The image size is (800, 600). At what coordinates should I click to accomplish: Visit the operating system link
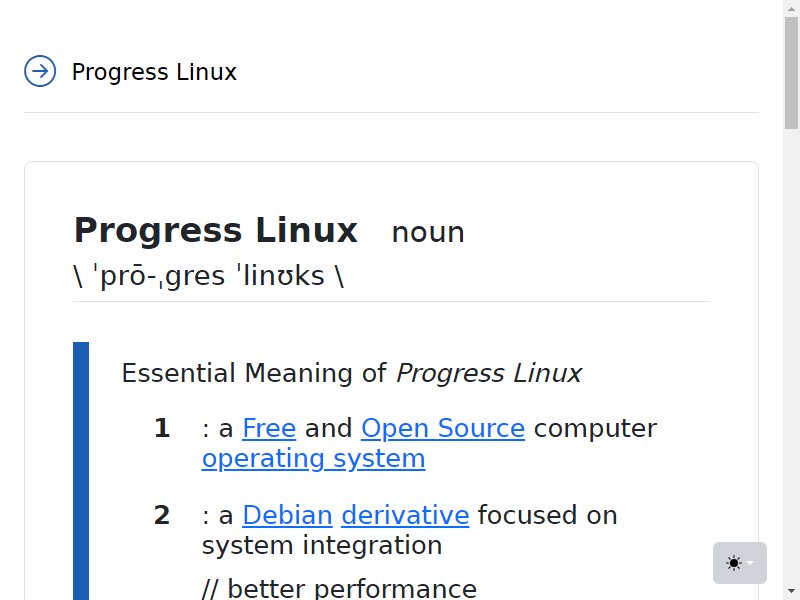(313, 458)
